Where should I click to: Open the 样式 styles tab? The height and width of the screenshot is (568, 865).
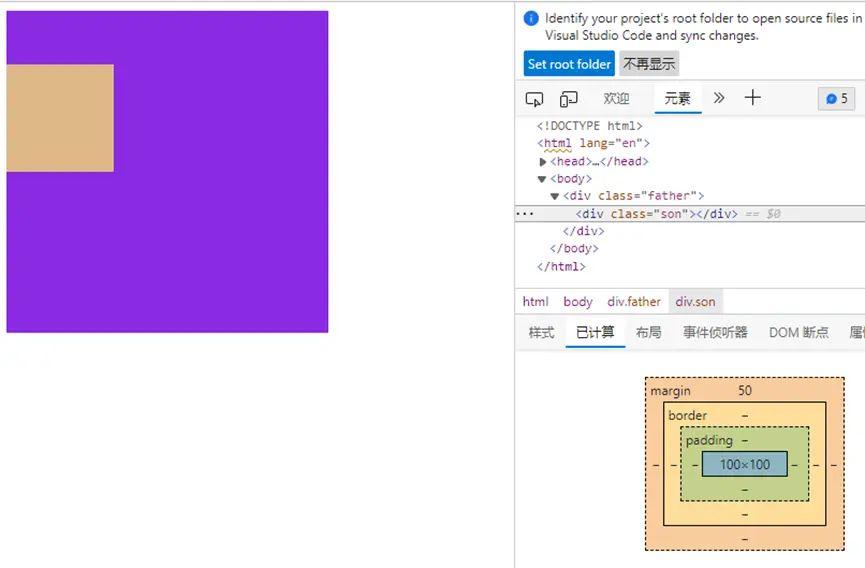click(x=541, y=333)
